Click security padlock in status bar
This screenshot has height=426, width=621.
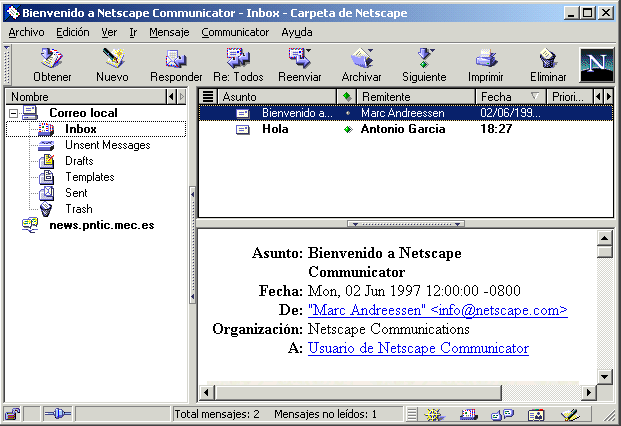click(x=13, y=414)
